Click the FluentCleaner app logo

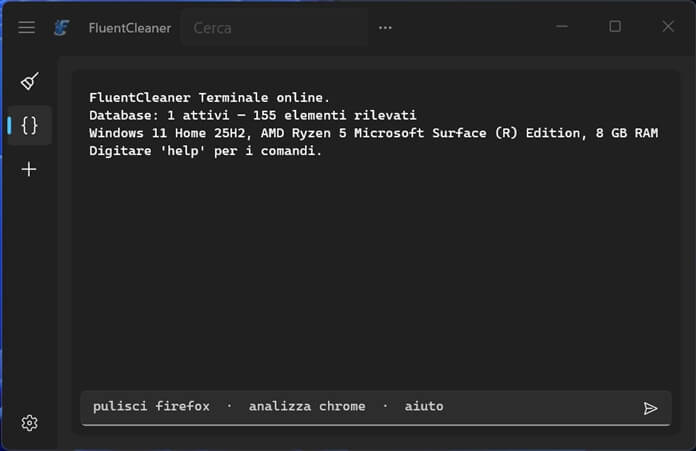pos(61,28)
